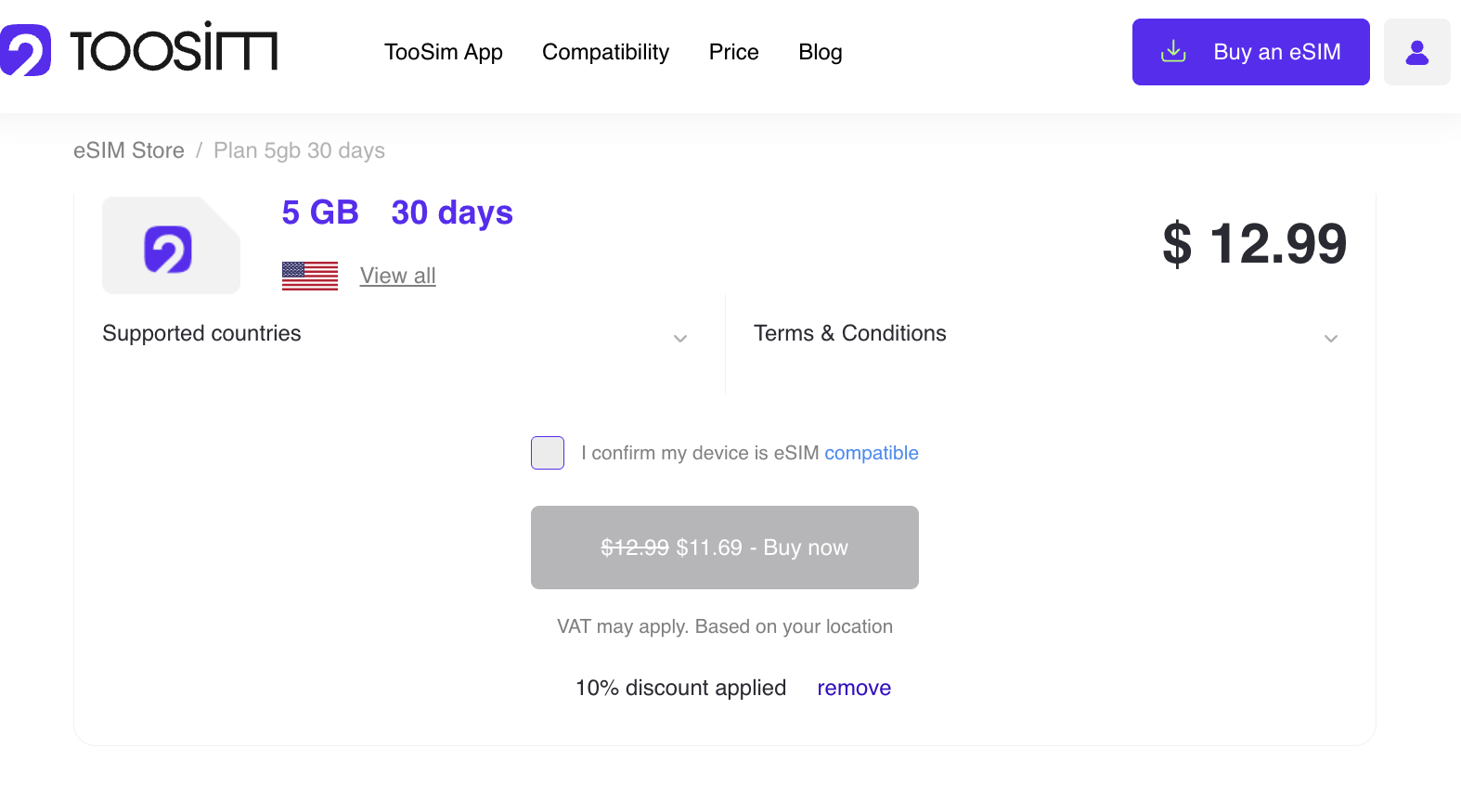Open the profile panel via the person icon
This screenshot has width=1461, height=812.
(1416, 52)
